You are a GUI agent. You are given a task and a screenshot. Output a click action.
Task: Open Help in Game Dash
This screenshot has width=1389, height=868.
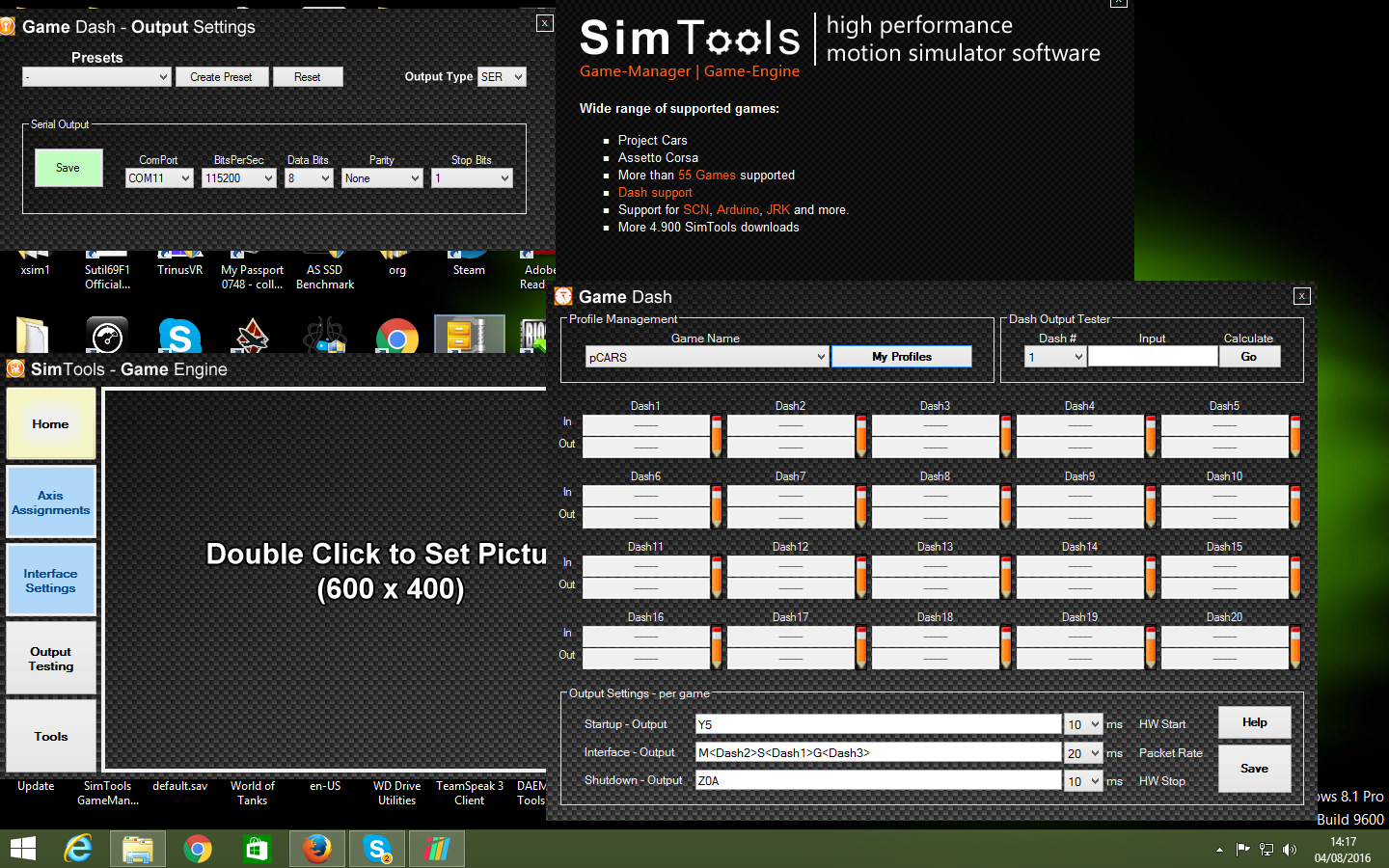click(x=1255, y=722)
